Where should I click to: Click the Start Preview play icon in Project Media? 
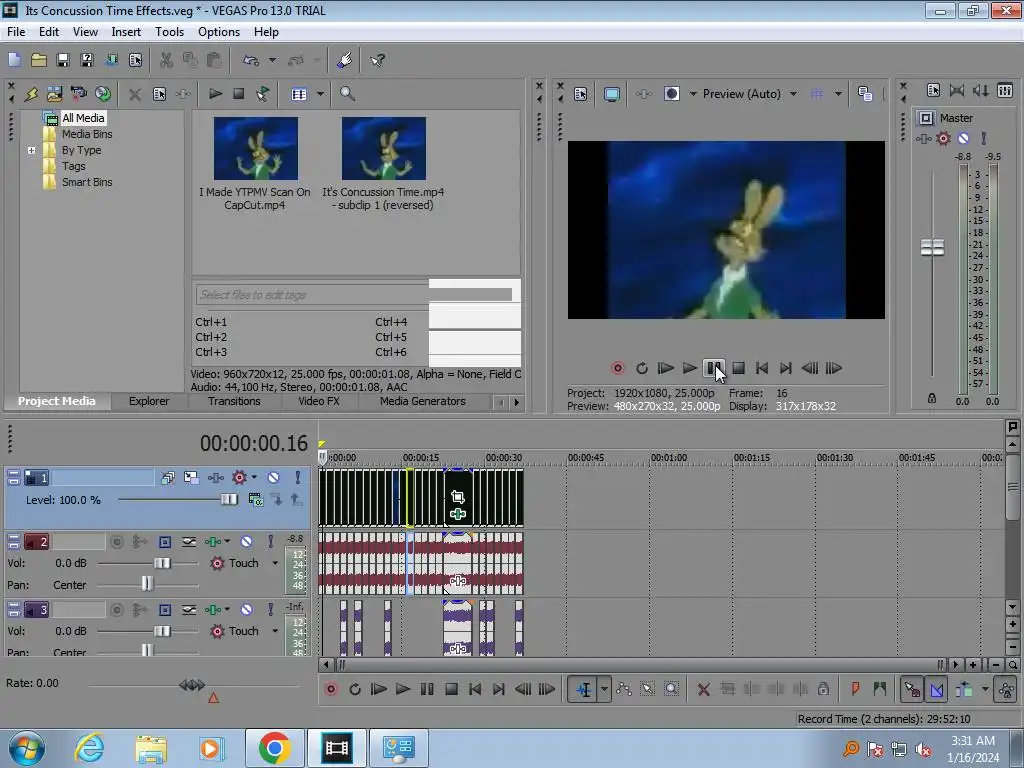pyautogui.click(x=215, y=94)
